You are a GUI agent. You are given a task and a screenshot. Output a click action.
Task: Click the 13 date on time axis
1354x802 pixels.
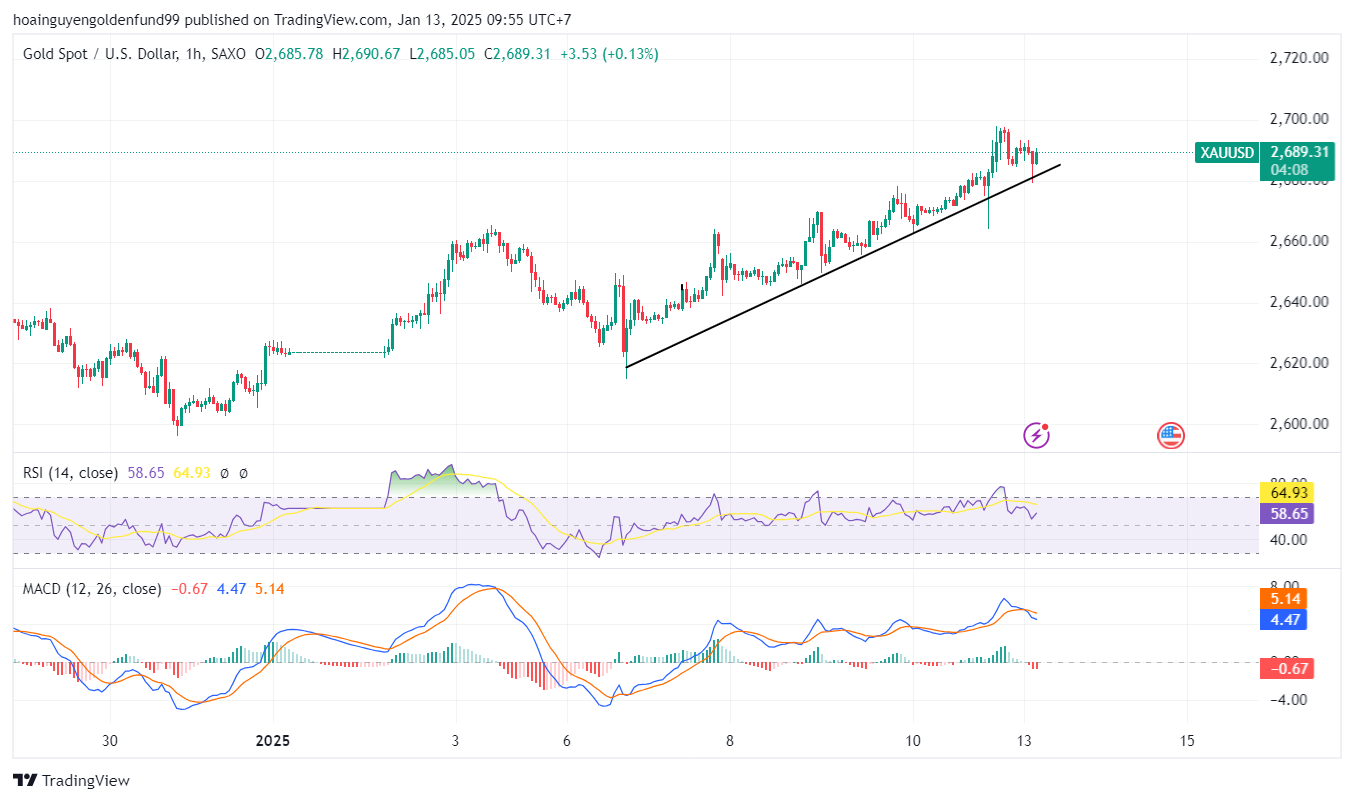click(1024, 741)
